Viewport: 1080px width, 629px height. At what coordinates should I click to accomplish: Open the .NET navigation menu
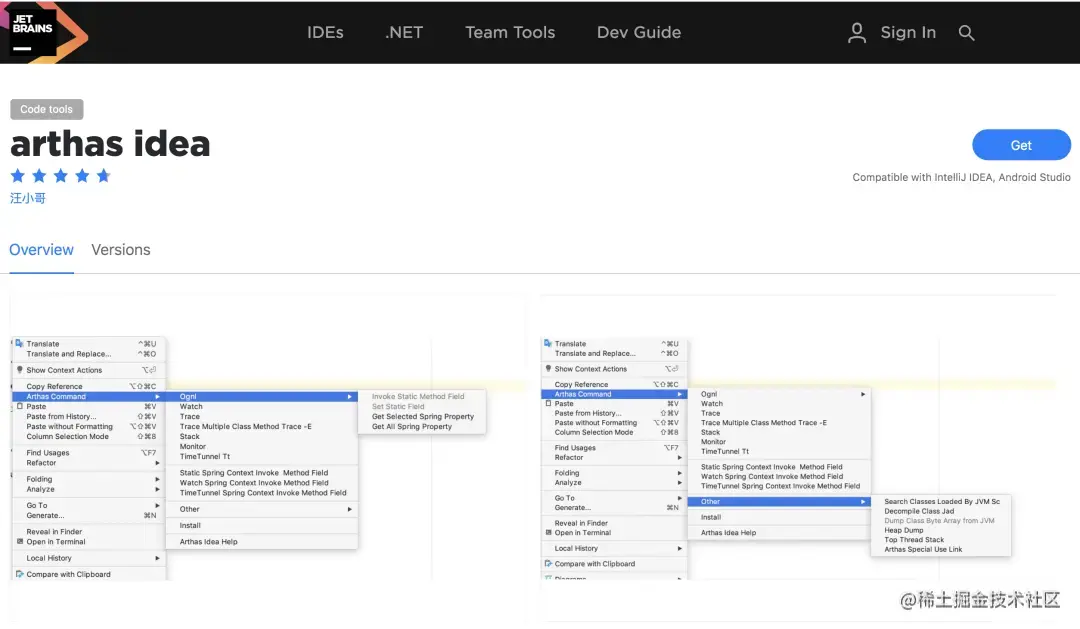click(x=404, y=32)
